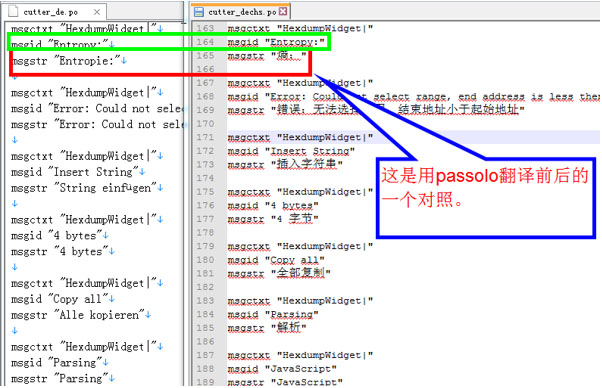Close the cutter_de.po tab

pos(97,12)
